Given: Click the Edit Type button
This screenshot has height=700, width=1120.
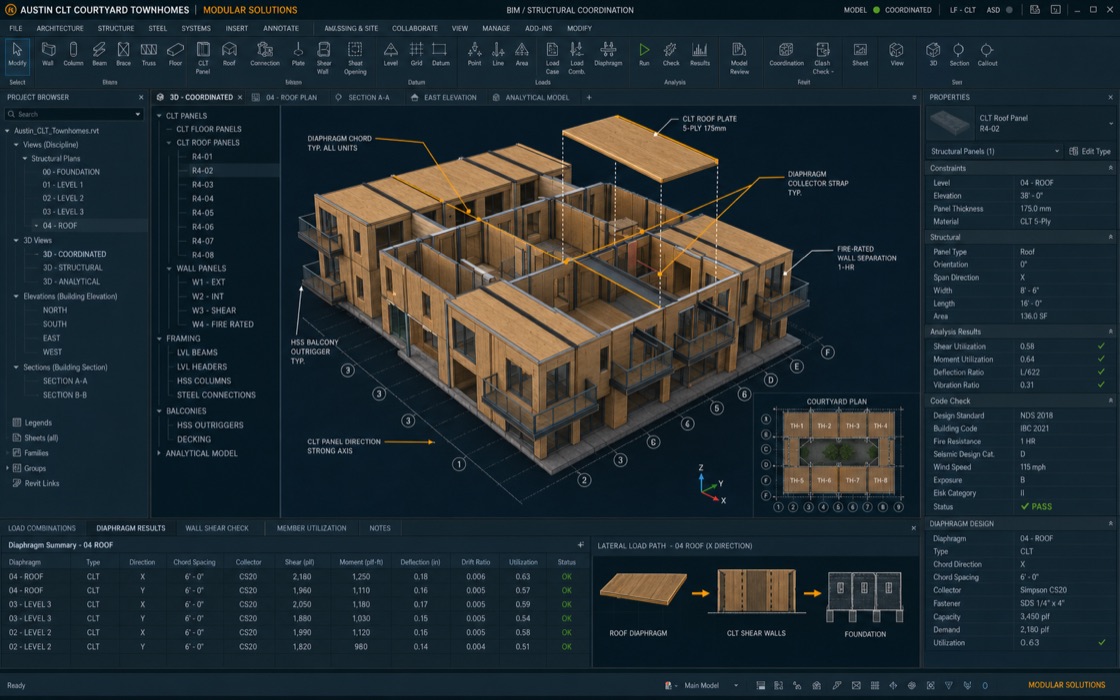Looking at the screenshot, I should pos(1090,151).
